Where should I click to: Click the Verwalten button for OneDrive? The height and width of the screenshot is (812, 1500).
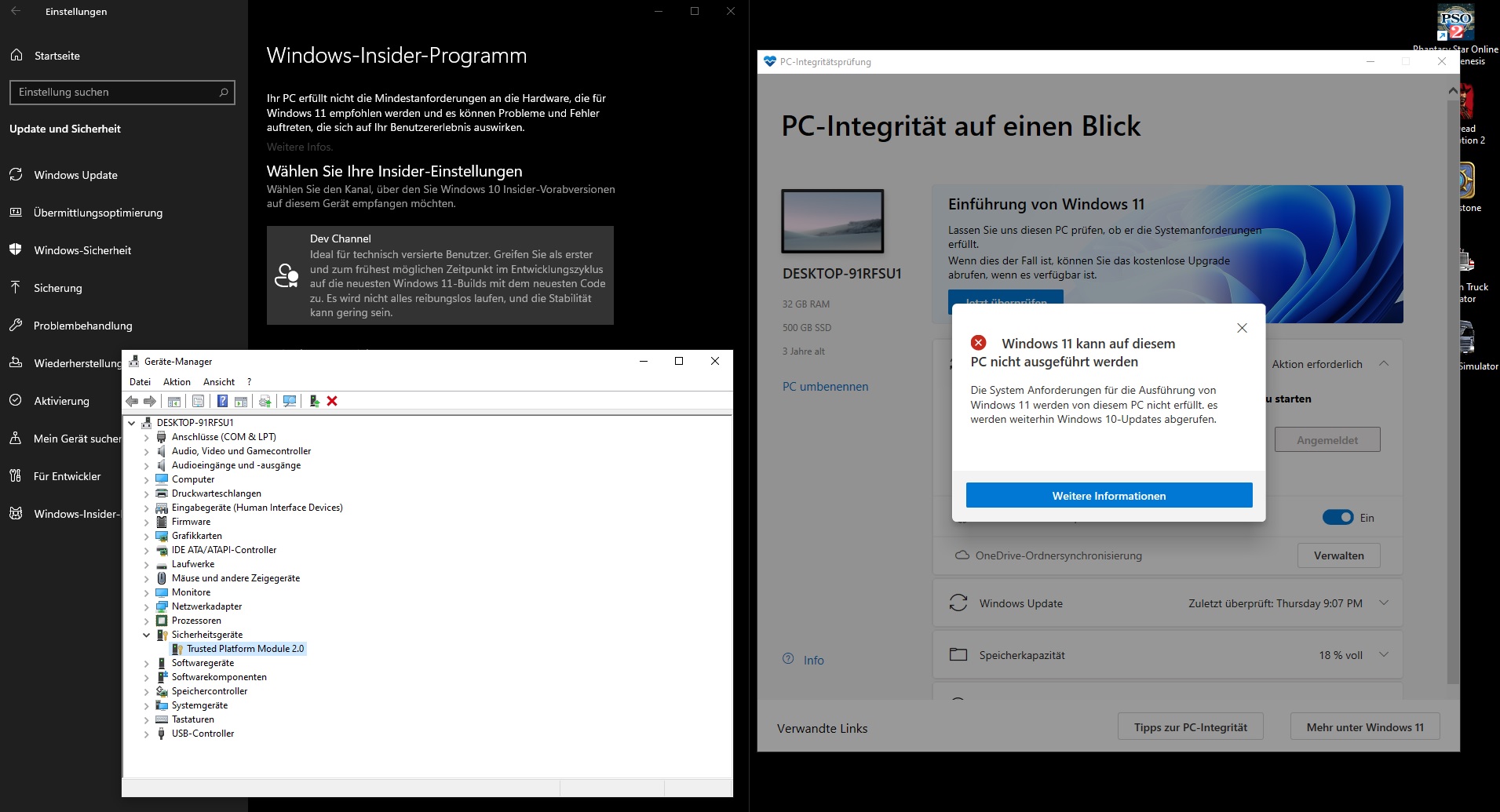(1338, 555)
